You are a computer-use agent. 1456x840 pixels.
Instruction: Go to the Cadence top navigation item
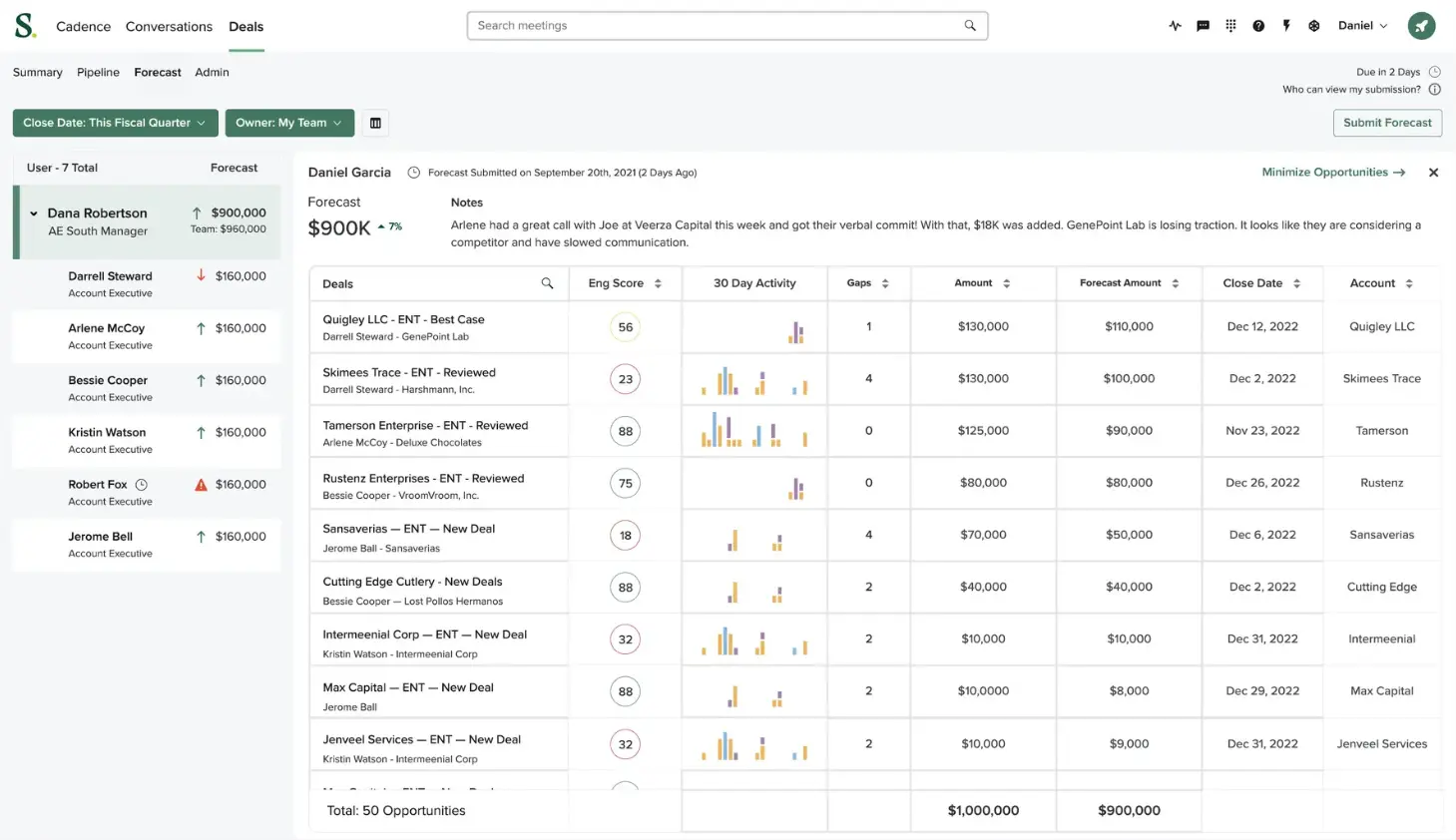84,27
